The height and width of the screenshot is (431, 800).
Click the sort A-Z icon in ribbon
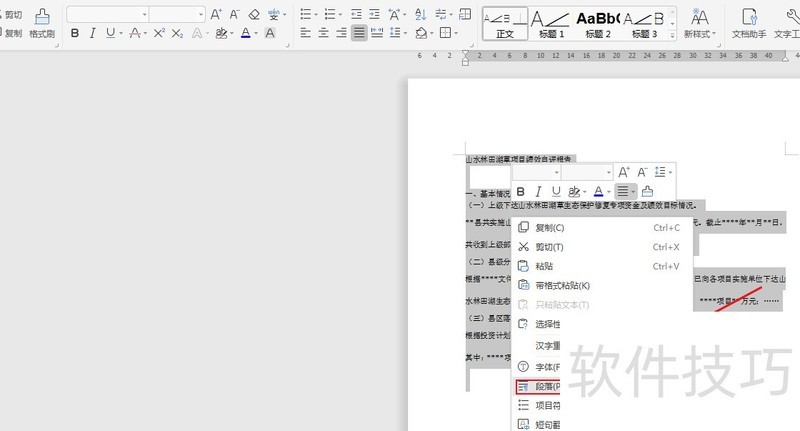tap(422, 15)
